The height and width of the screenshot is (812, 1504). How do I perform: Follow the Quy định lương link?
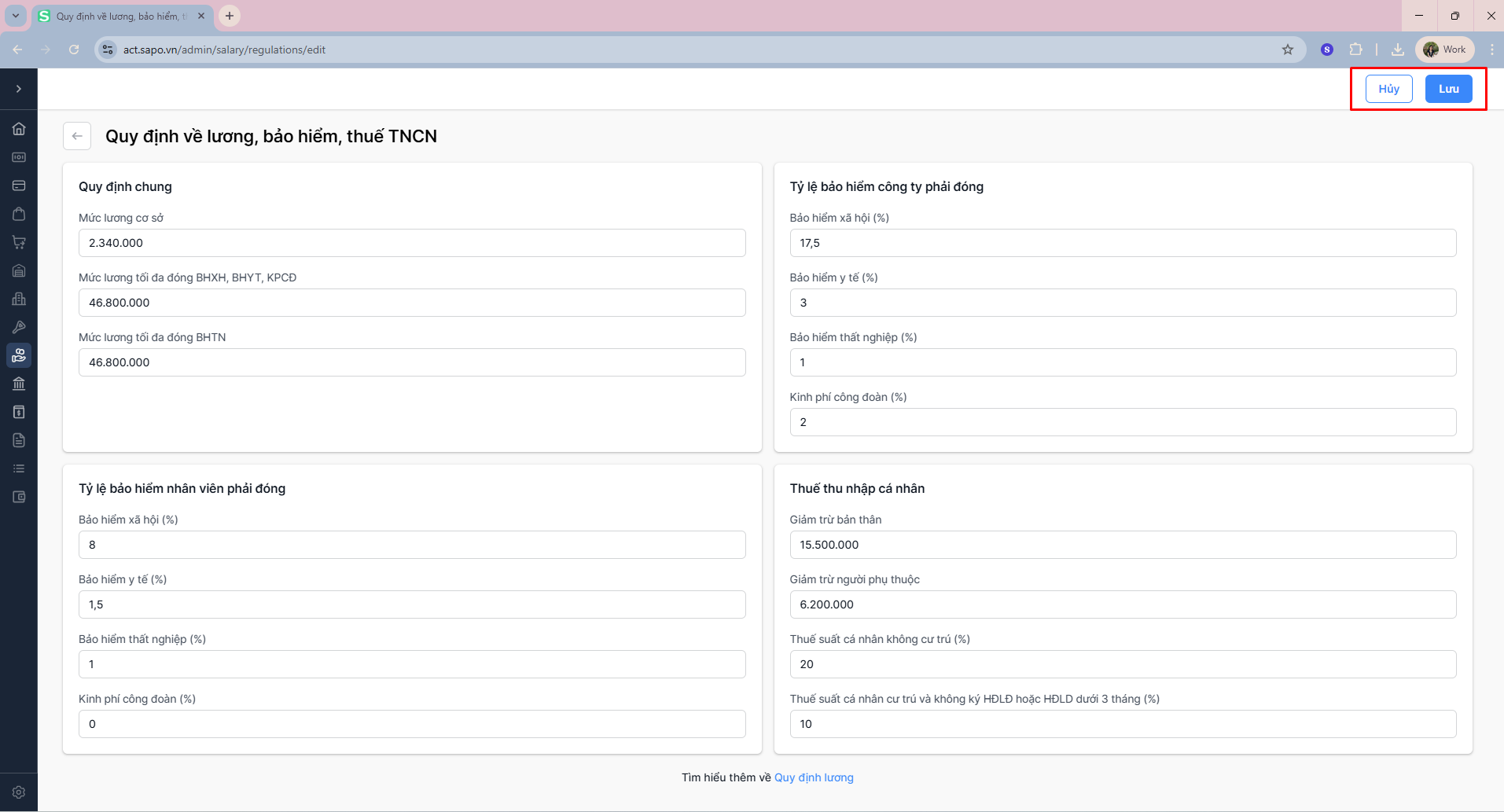click(x=814, y=777)
